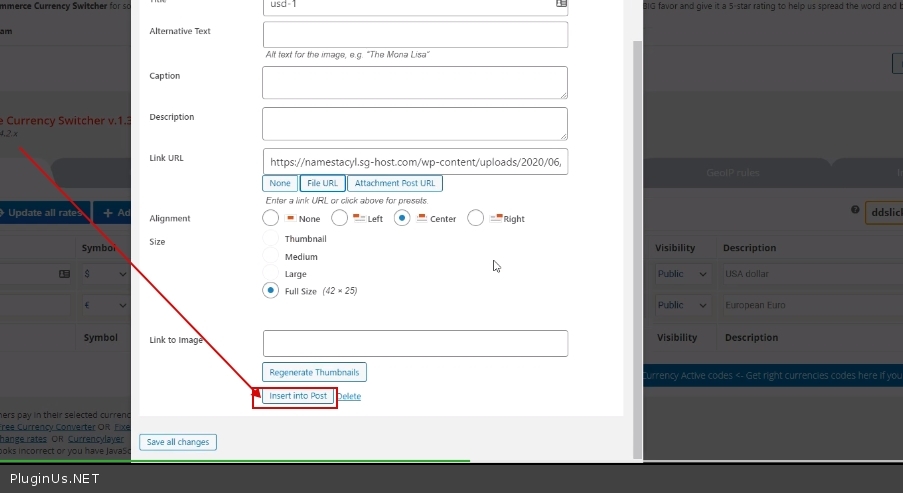Click the None alignment icon
The image size is (903, 493).
290,218
